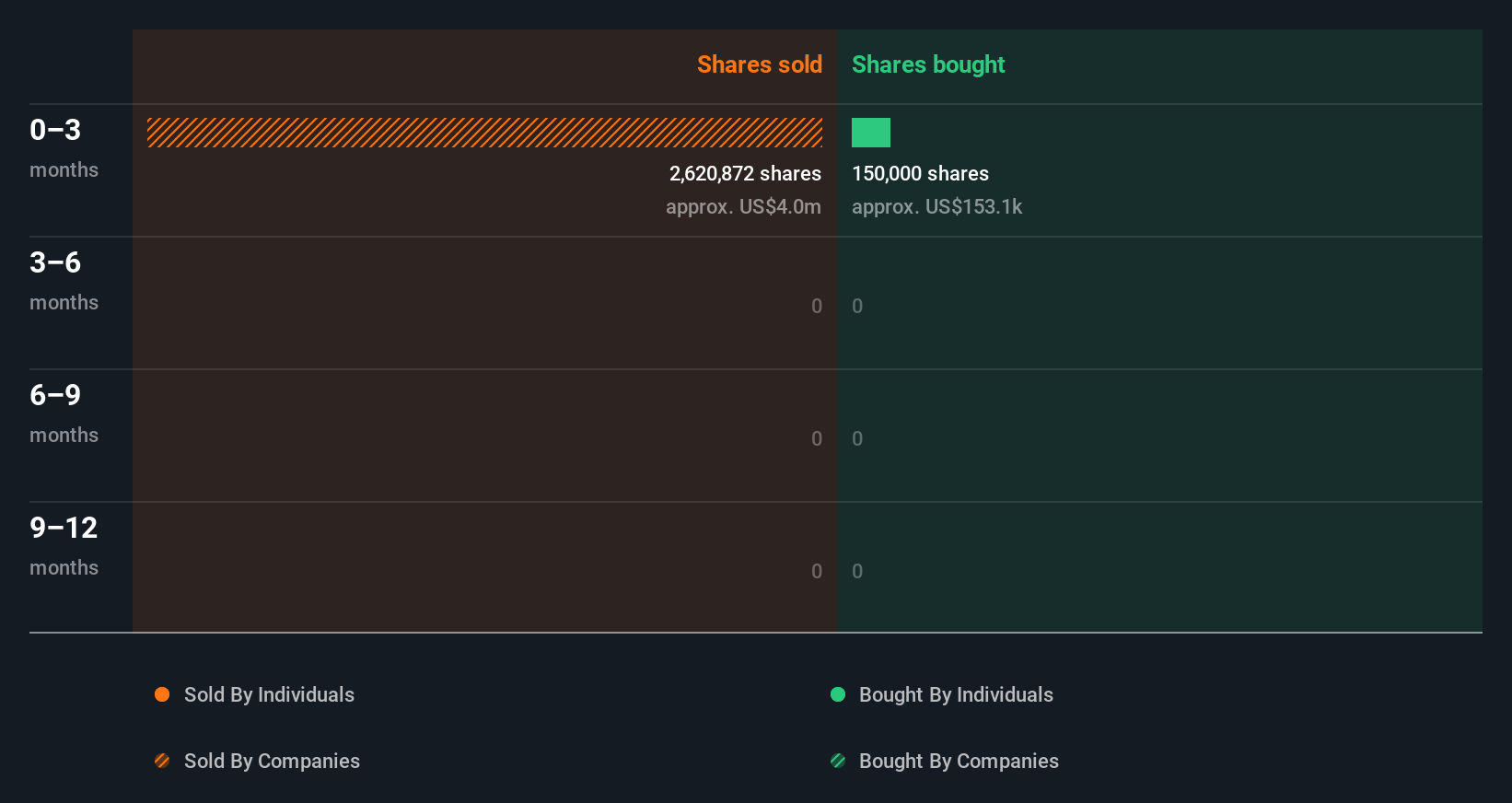
Task: Click the Sold By Companies legend label
Action: pyautogui.click(x=272, y=761)
